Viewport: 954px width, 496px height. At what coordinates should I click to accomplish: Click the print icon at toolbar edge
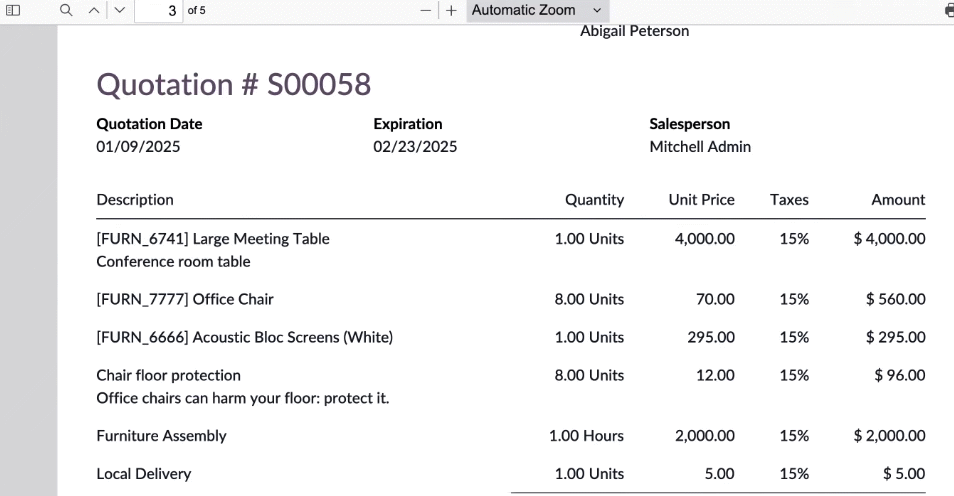point(949,10)
